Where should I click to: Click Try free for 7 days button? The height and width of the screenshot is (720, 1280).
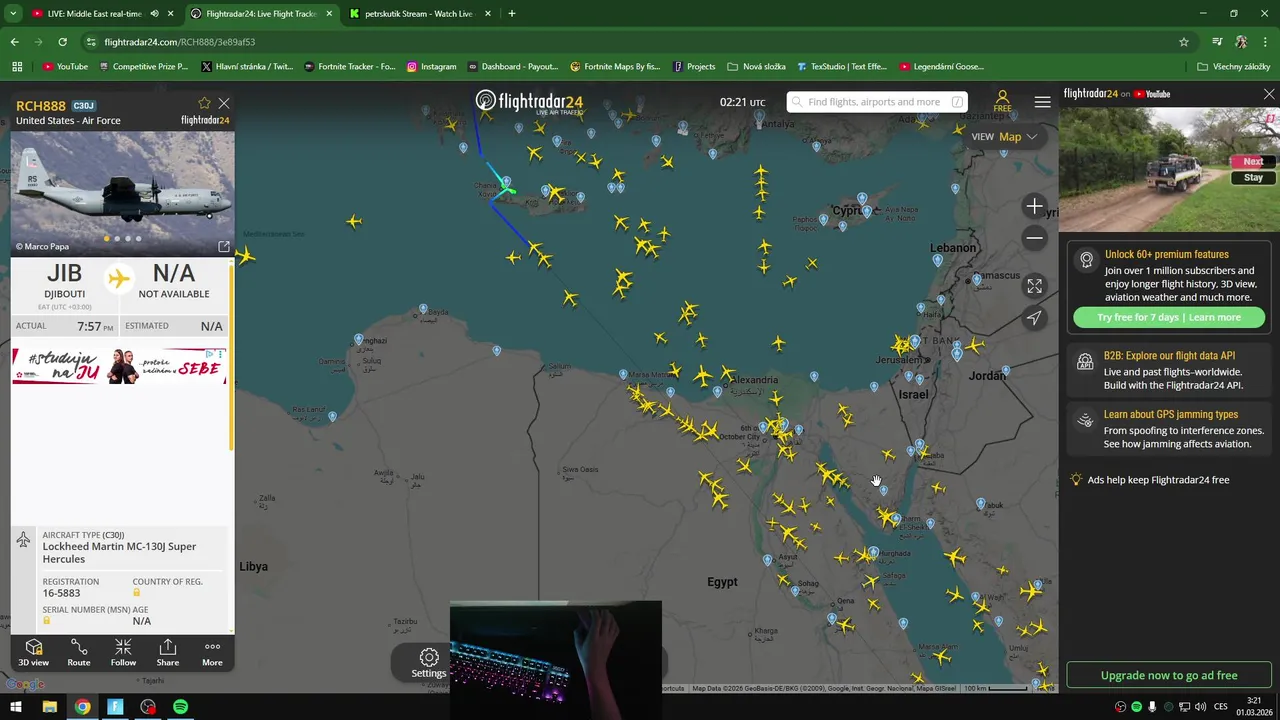click(x=1169, y=317)
